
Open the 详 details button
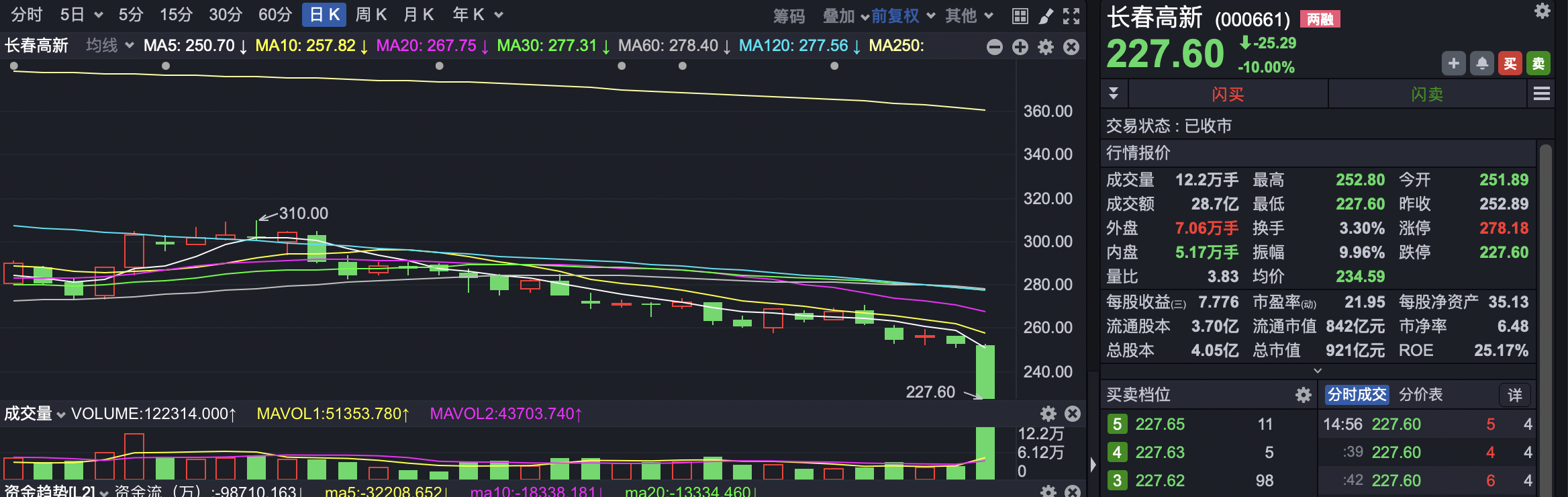point(1515,395)
